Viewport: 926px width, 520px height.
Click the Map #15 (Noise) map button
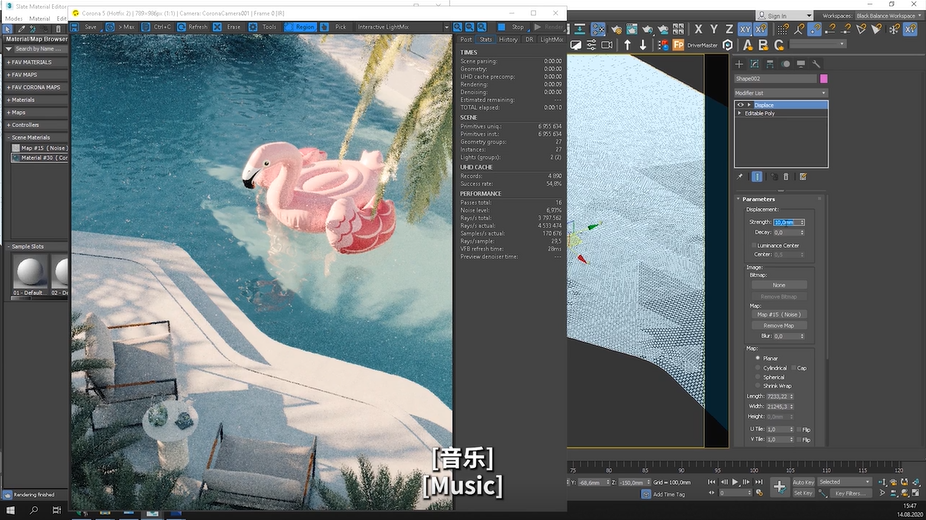[779, 315]
